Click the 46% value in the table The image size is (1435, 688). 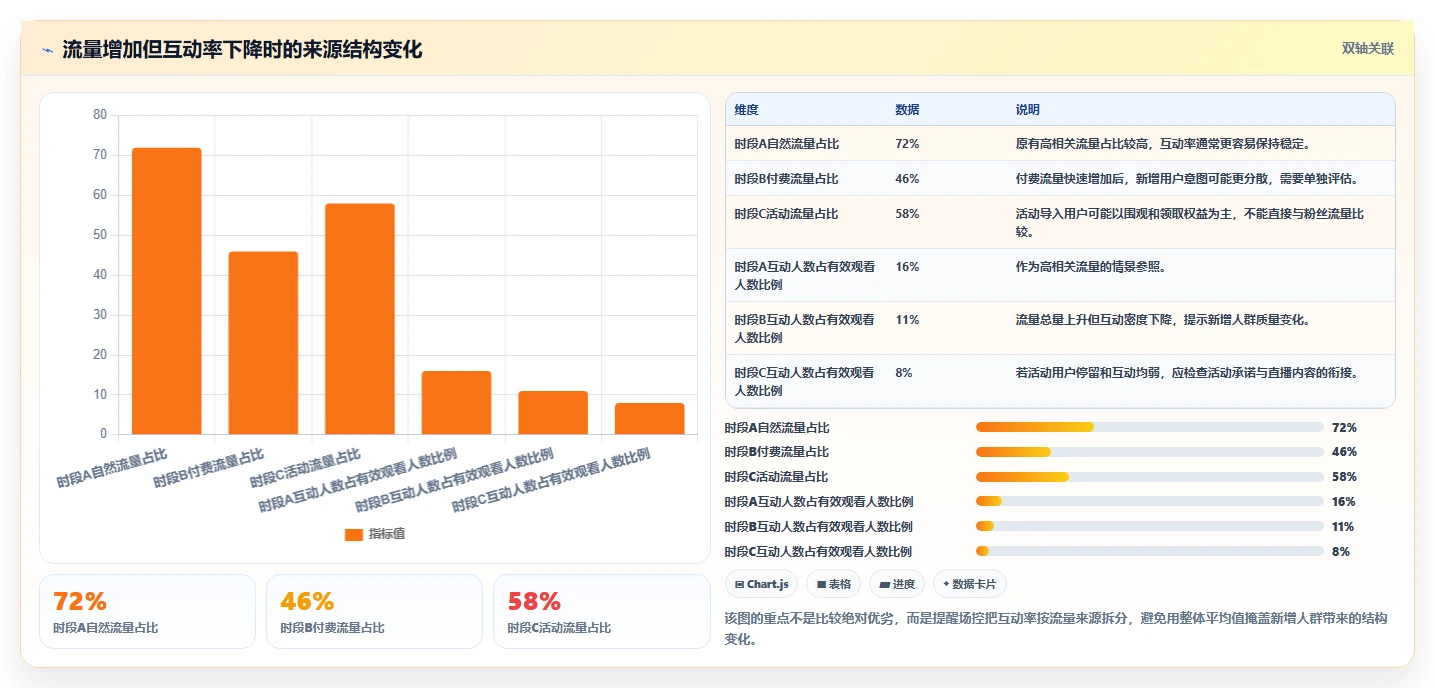point(907,179)
